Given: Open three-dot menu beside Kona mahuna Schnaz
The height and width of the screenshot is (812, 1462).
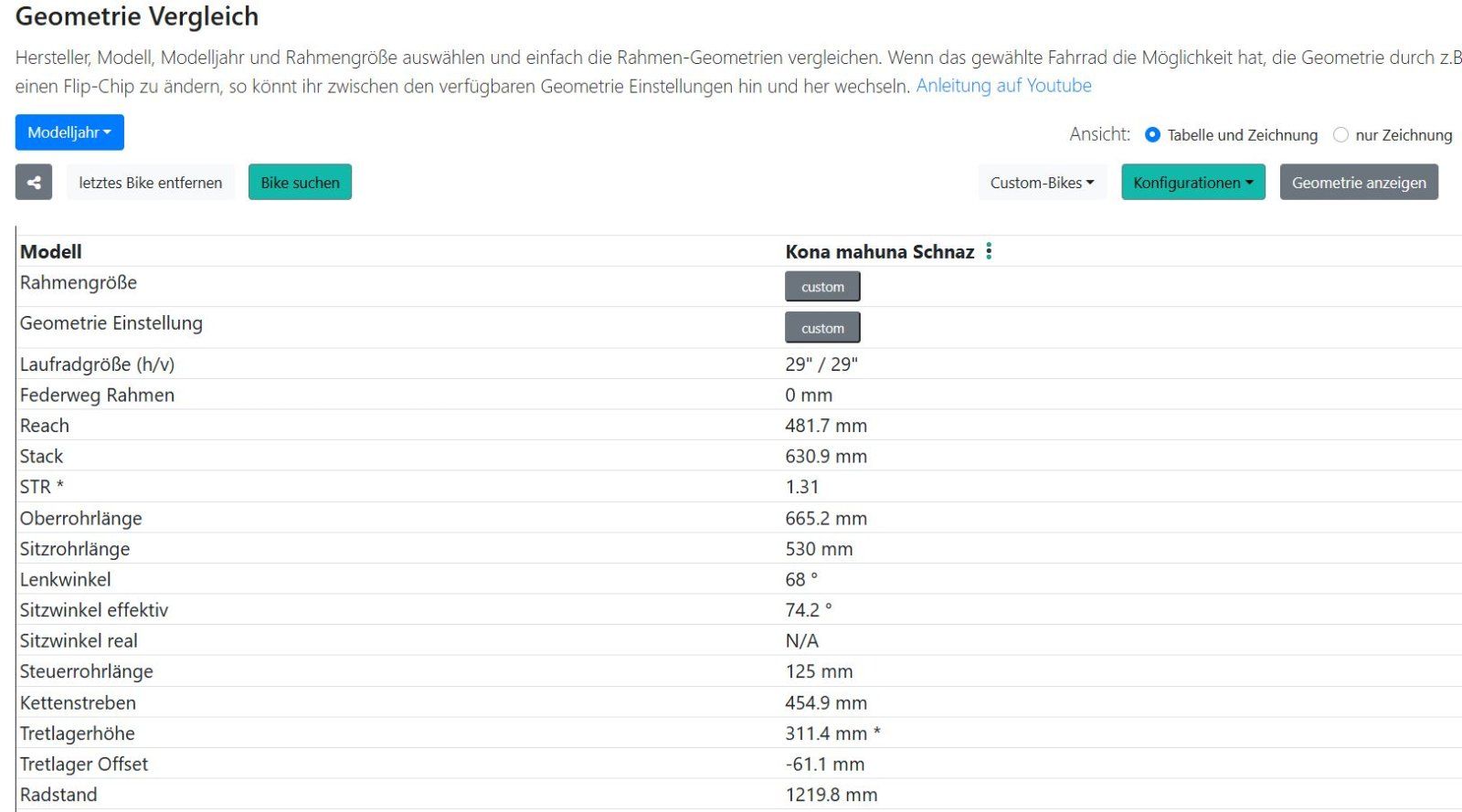Looking at the screenshot, I should [x=989, y=251].
